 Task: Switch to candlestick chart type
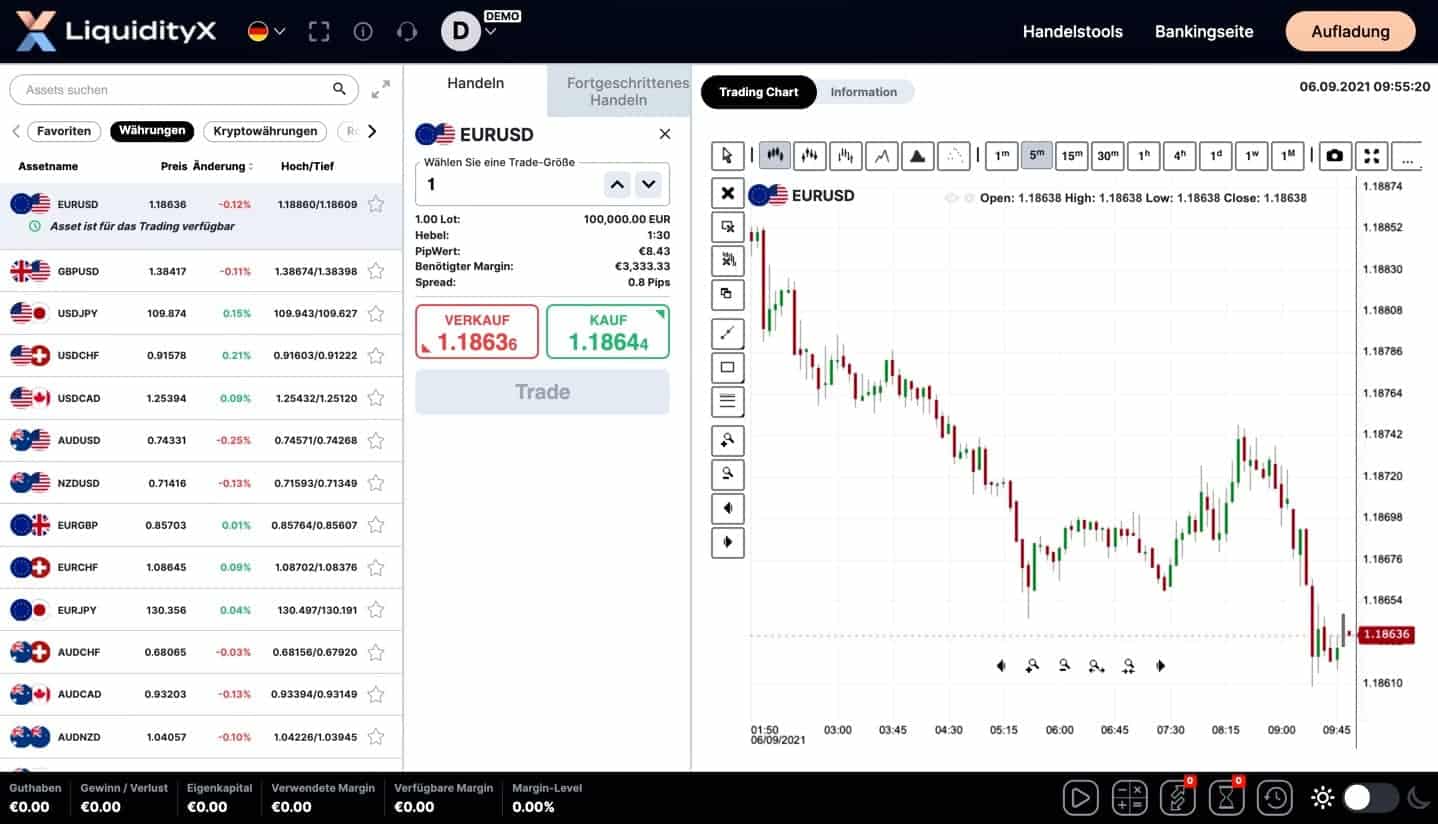[774, 155]
